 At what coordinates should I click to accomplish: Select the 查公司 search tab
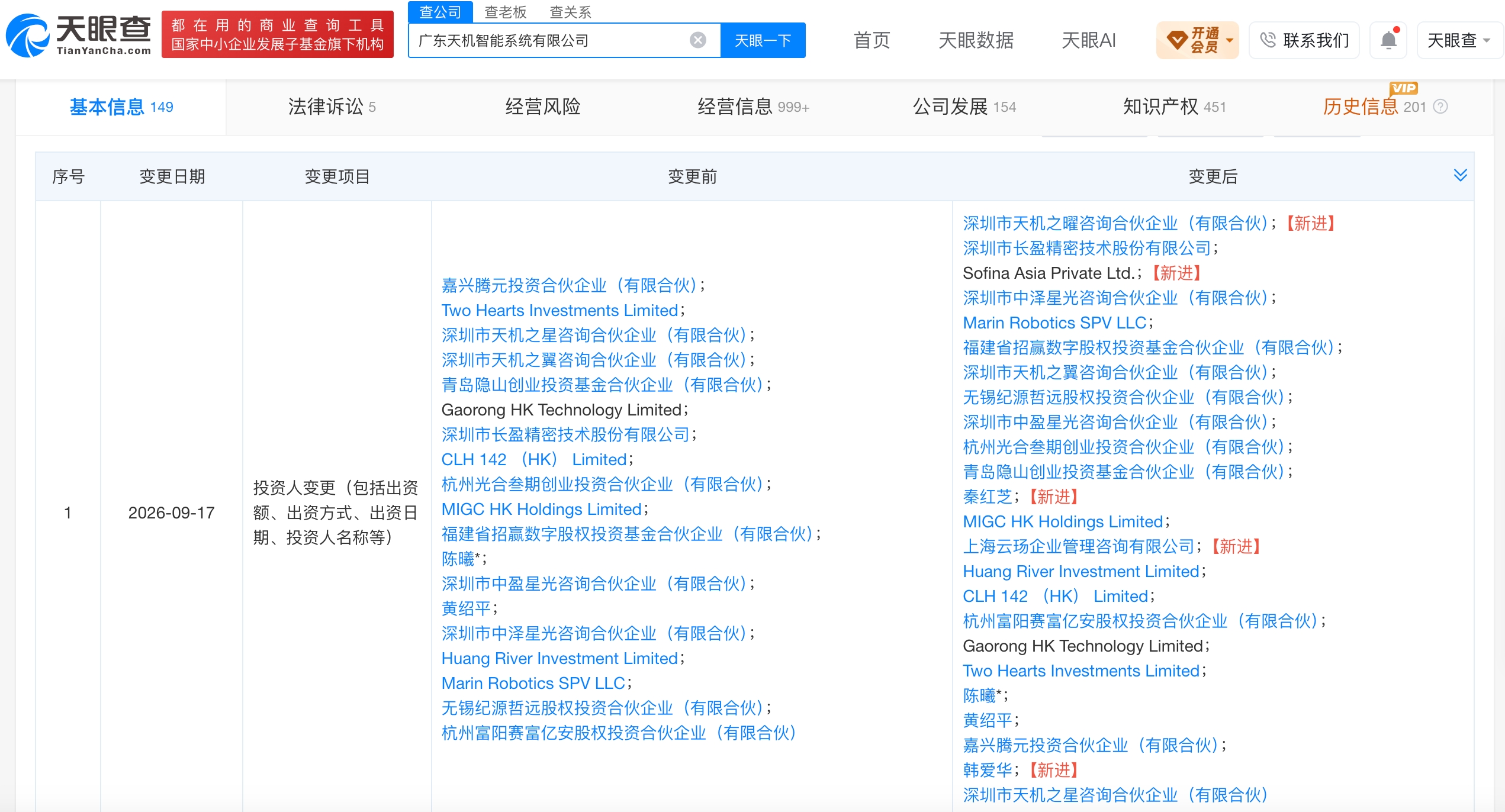coord(440,12)
